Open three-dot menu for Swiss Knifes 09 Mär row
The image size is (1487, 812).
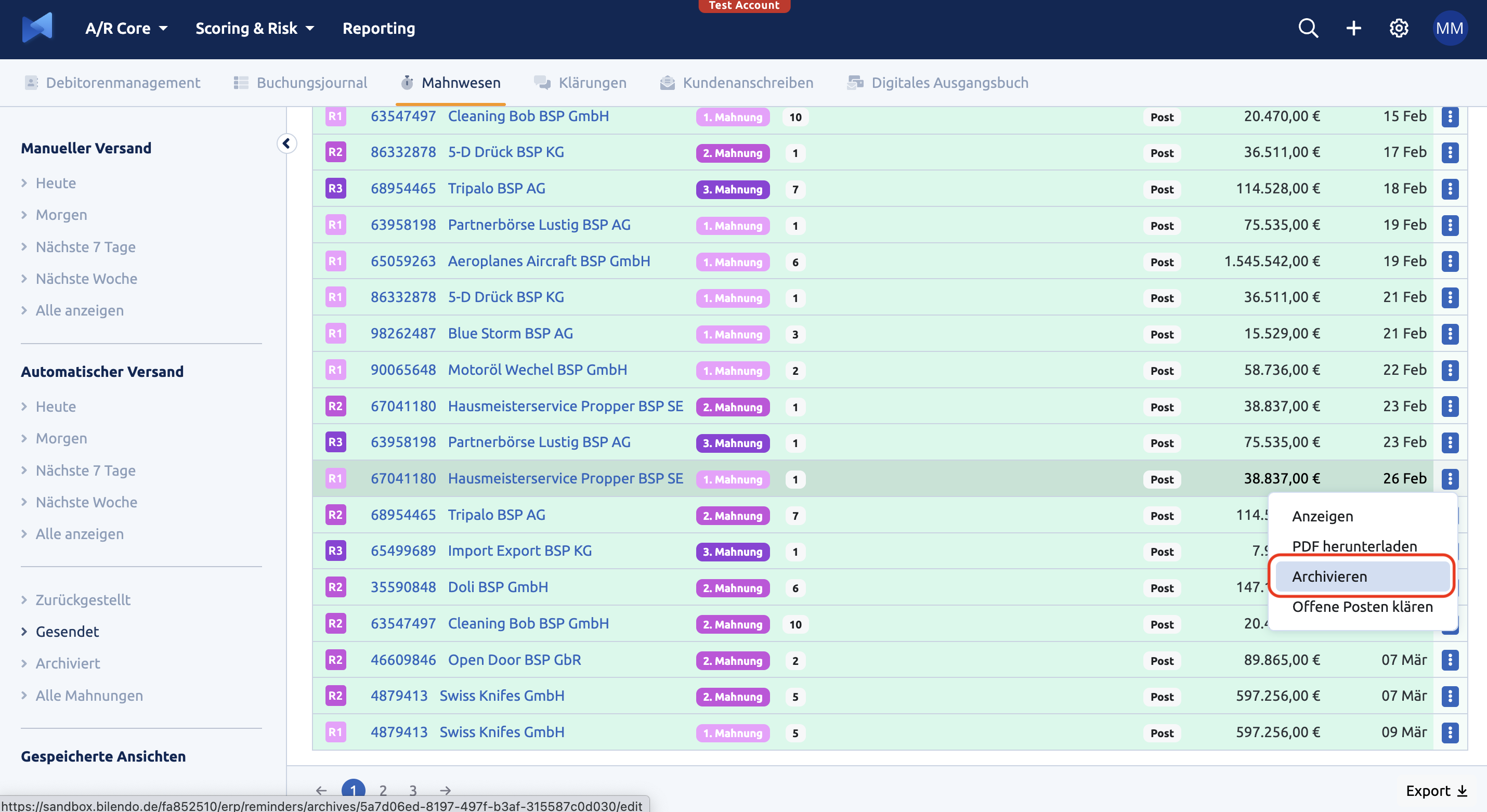(x=1450, y=732)
